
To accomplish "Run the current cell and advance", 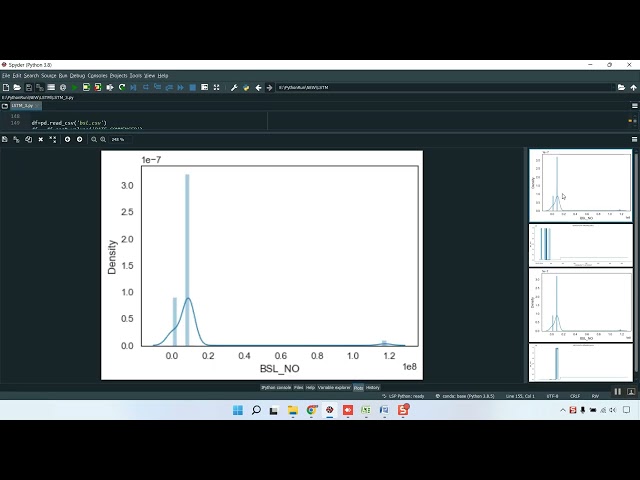I will (x=98, y=87).
